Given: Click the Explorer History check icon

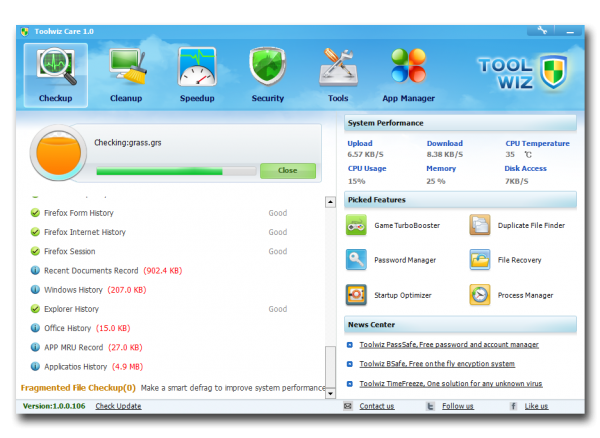Looking at the screenshot, I should pos(35,309).
